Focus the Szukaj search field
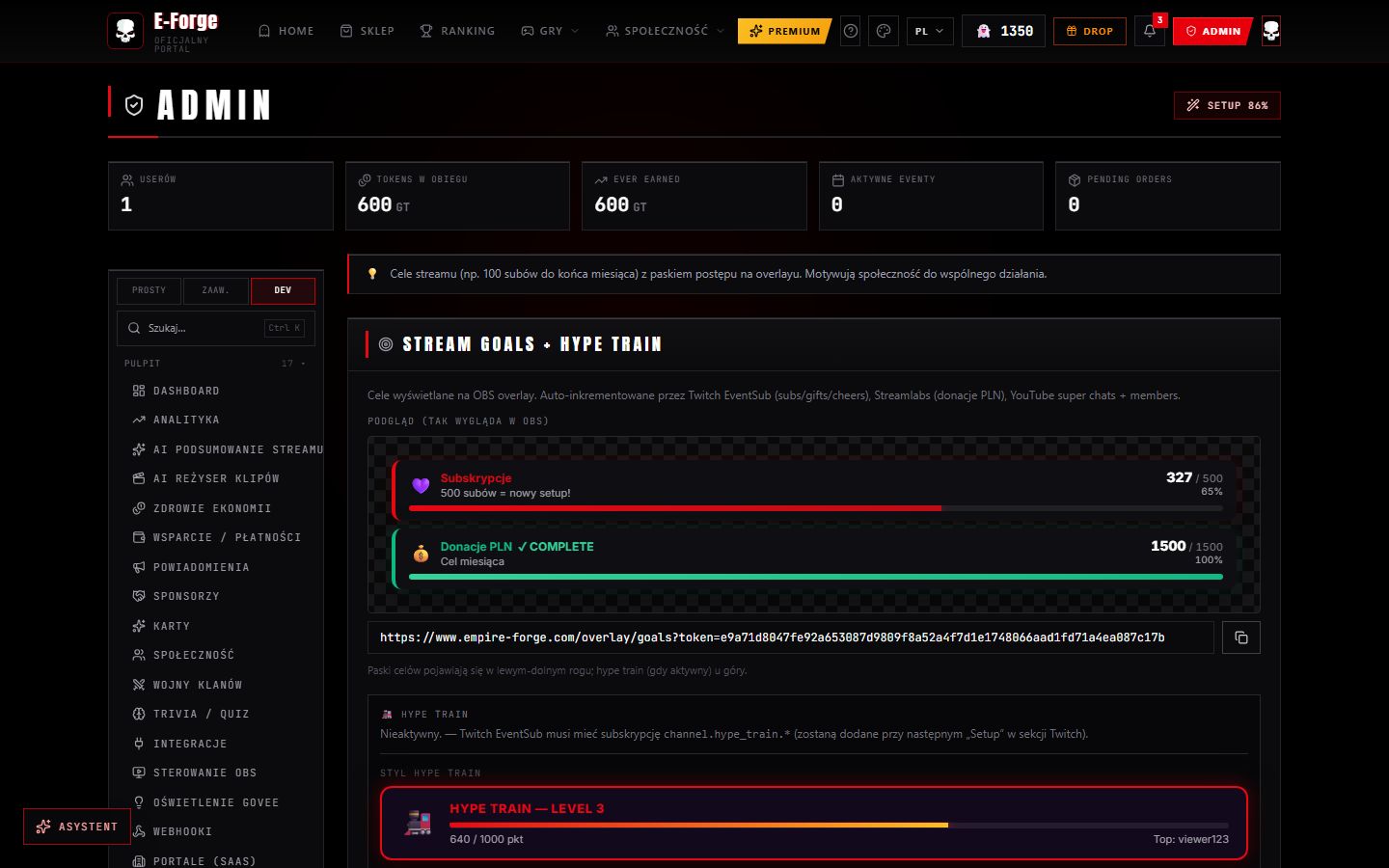The height and width of the screenshot is (868, 1389). pyautogui.click(x=216, y=328)
